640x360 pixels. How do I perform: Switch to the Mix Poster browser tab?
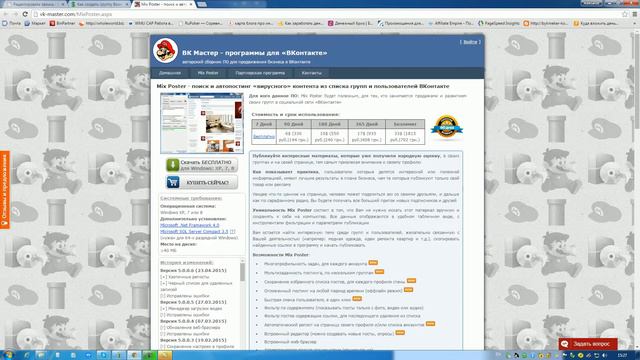[162, 4]
